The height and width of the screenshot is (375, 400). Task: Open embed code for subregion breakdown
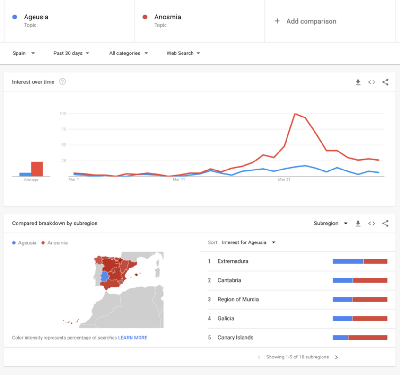coord(372,223)
